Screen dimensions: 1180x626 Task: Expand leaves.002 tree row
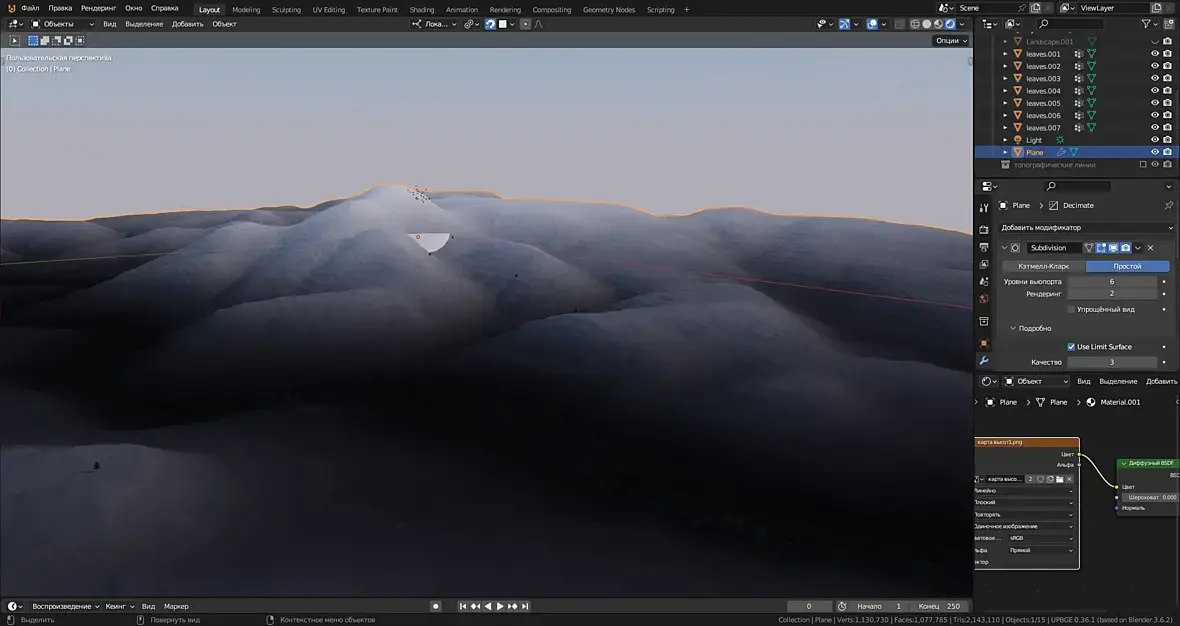click(1005, 66)
